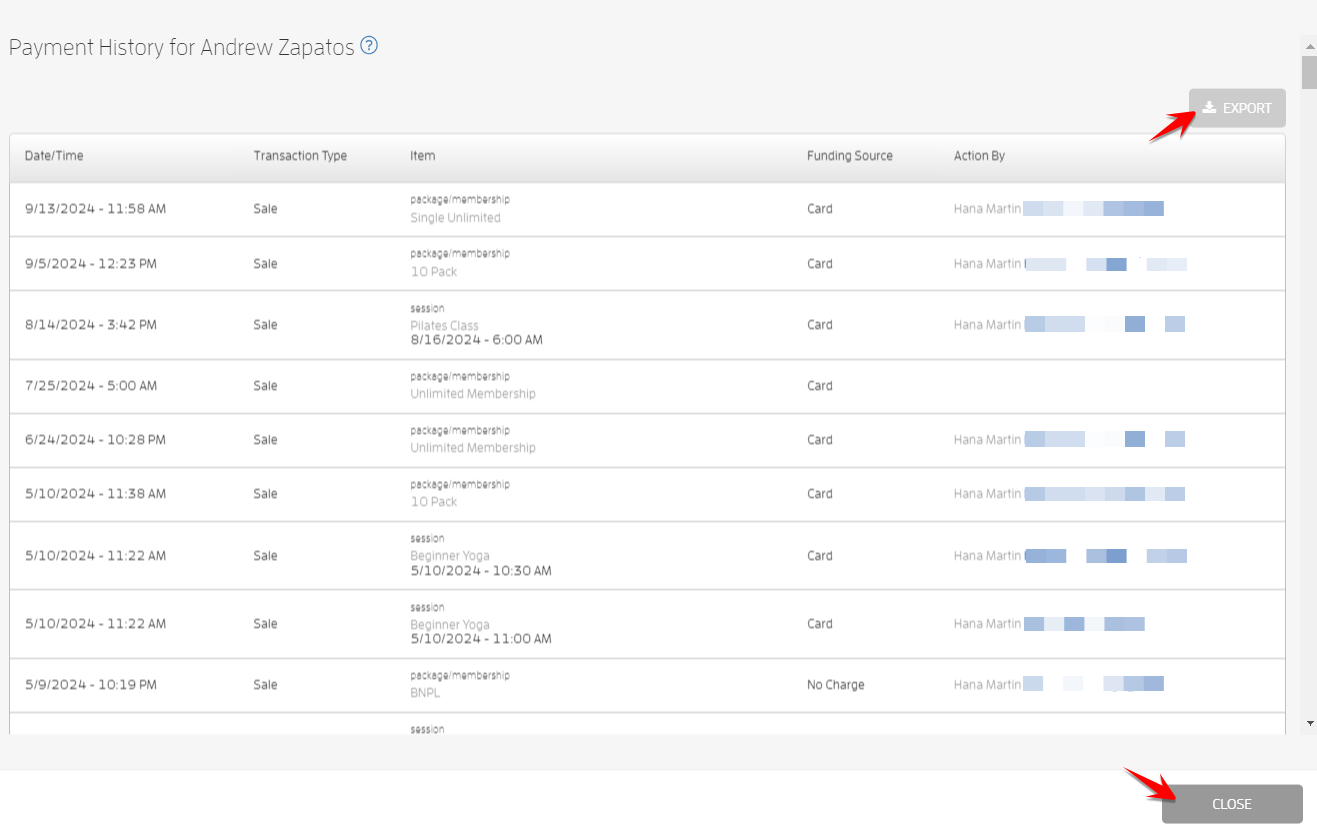Click Sale transaction type in 8/14/2024 row
The width and height of the screenshot is (1317, 836).
click(265, 325)
